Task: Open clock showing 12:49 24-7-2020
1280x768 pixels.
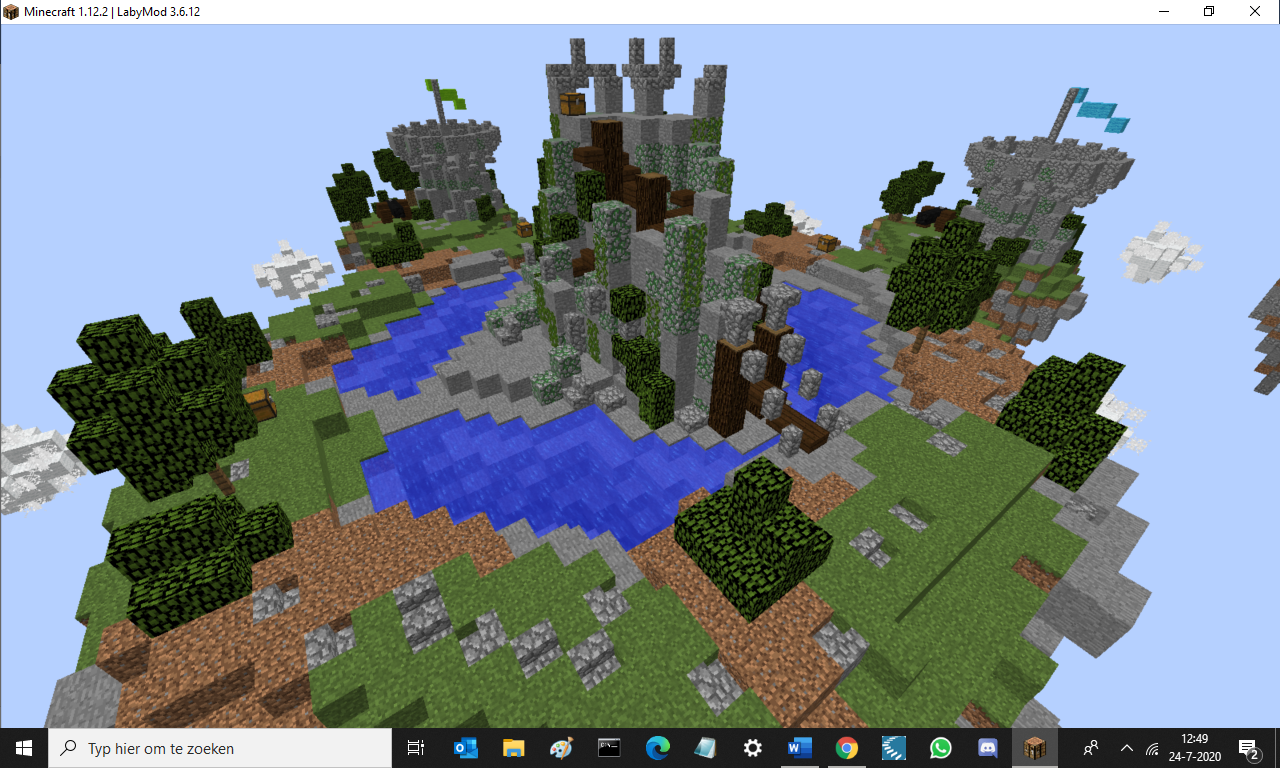Action: 1194,748
